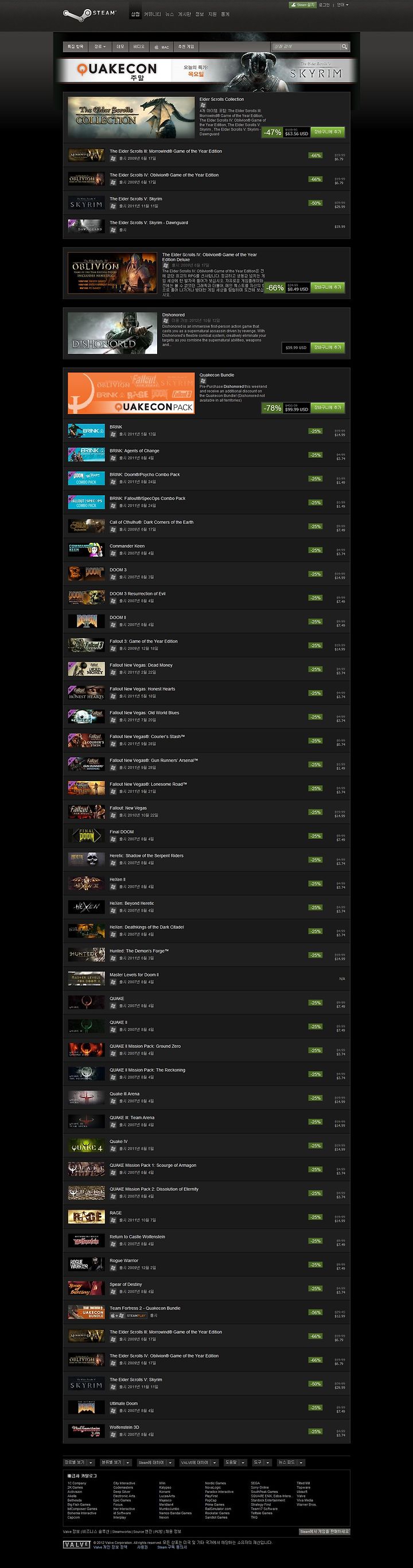Open the 커뮤니티 menu item
Image resolution: width=413 pixels, height=1568 pixels.
[152, 14]
